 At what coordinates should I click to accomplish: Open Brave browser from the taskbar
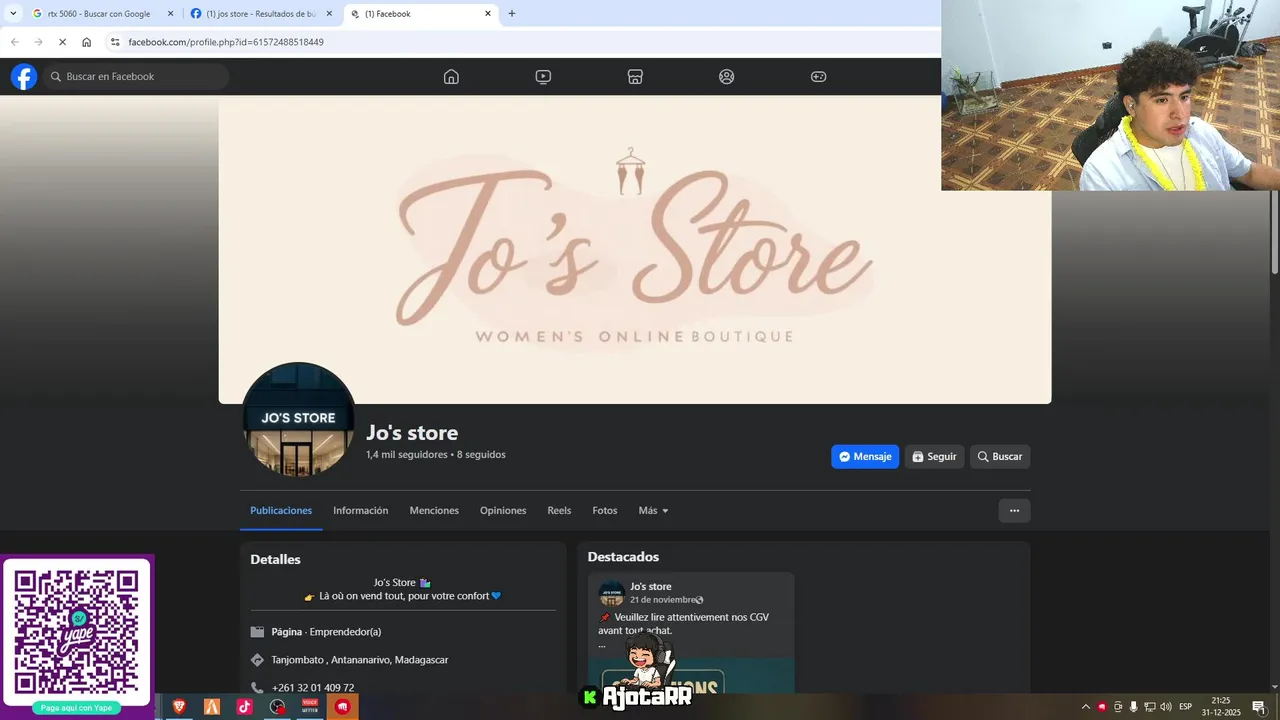[x=179, y=707]
